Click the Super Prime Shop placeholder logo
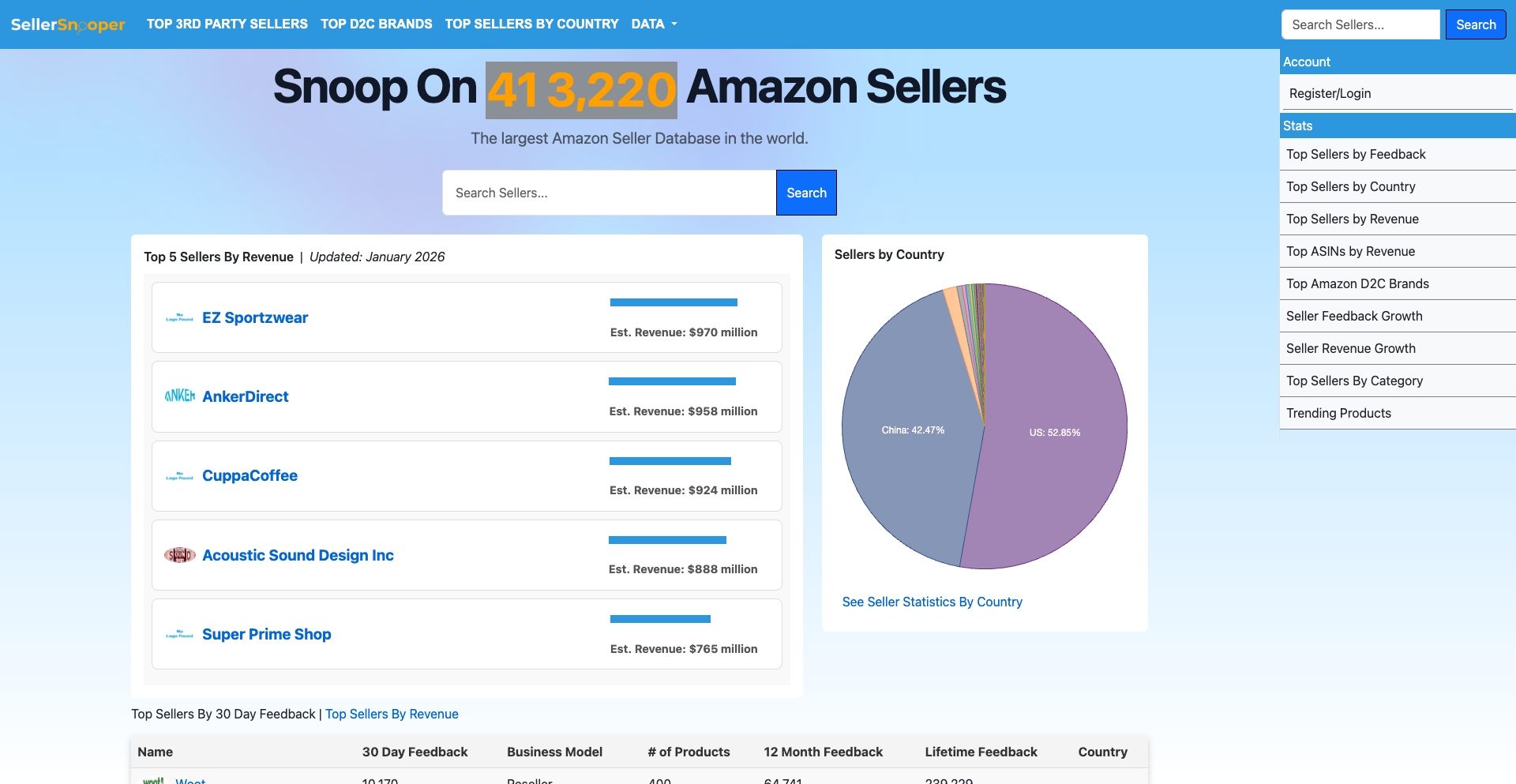 [x=179, y=633]
